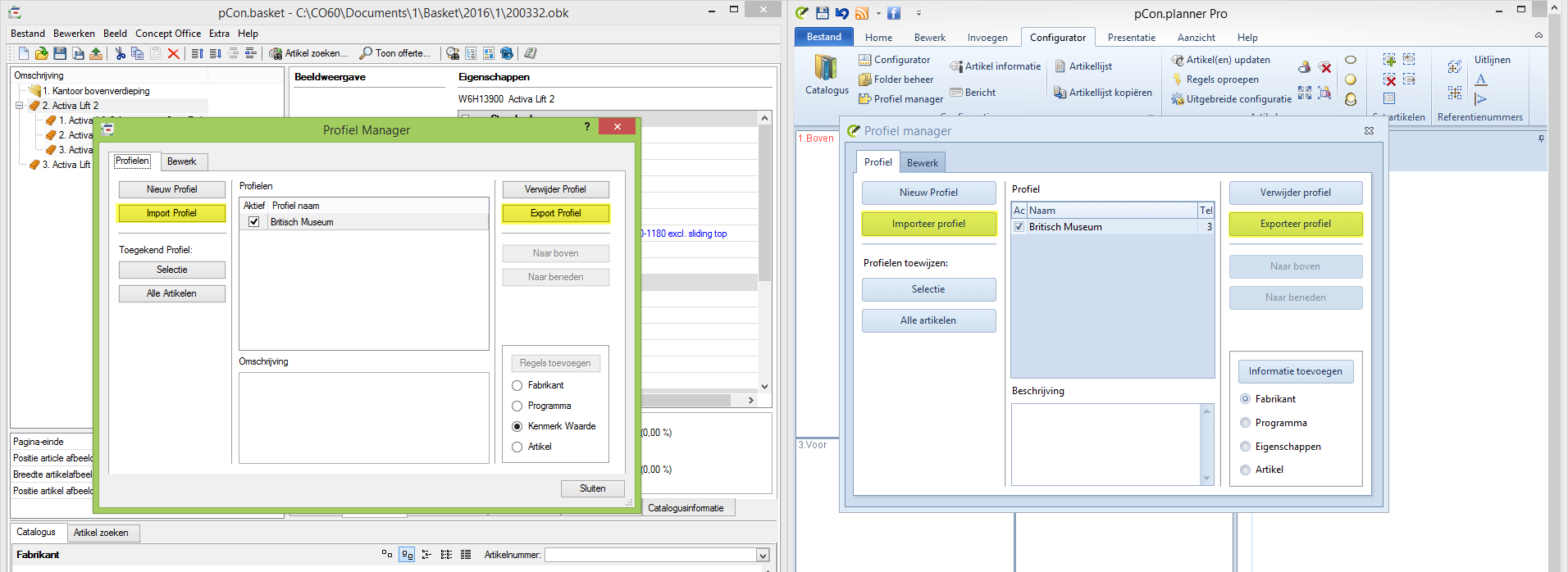Click the Uitgebreide configuratie gear icon
The height and width of the screenshot is (572, 1568).
(x=1178, y=99)
